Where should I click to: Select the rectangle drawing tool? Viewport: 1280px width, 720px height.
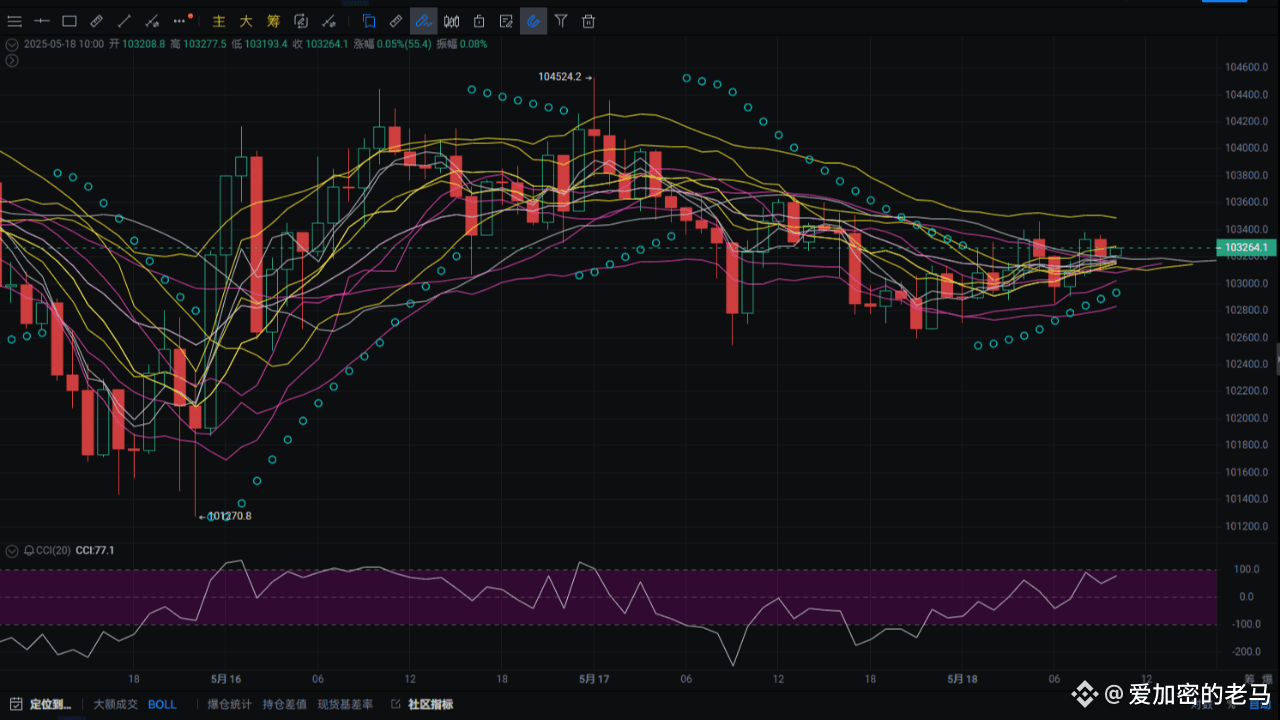pos(69,20)
